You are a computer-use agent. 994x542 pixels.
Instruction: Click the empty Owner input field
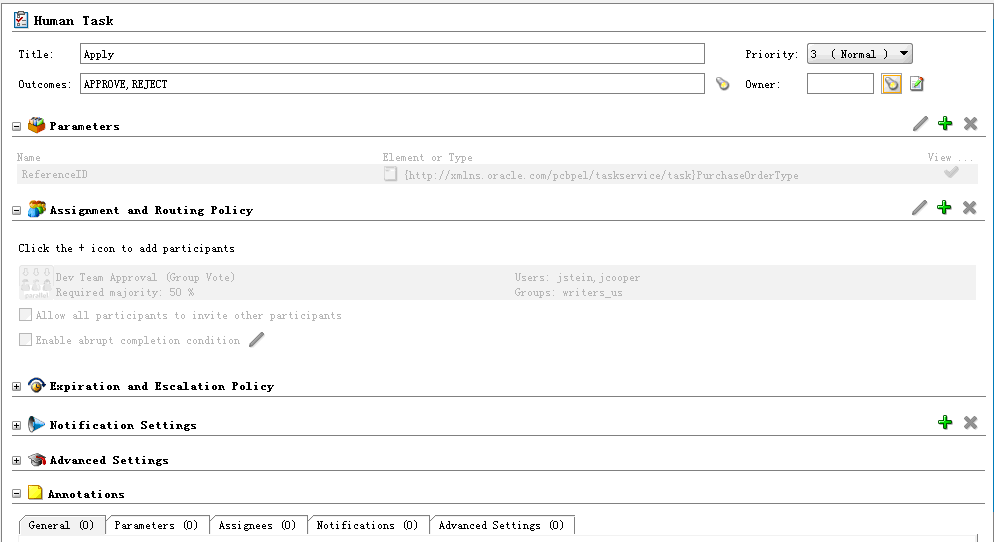coord(840,84)
